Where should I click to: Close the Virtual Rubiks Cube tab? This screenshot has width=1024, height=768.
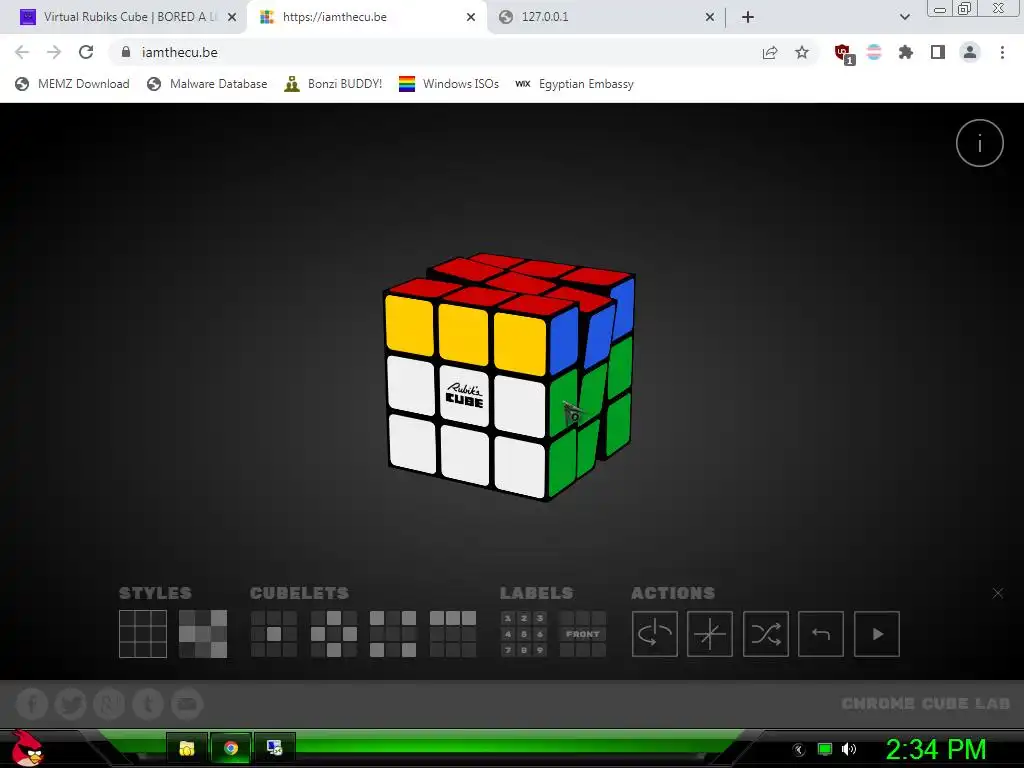click(232, 17)
